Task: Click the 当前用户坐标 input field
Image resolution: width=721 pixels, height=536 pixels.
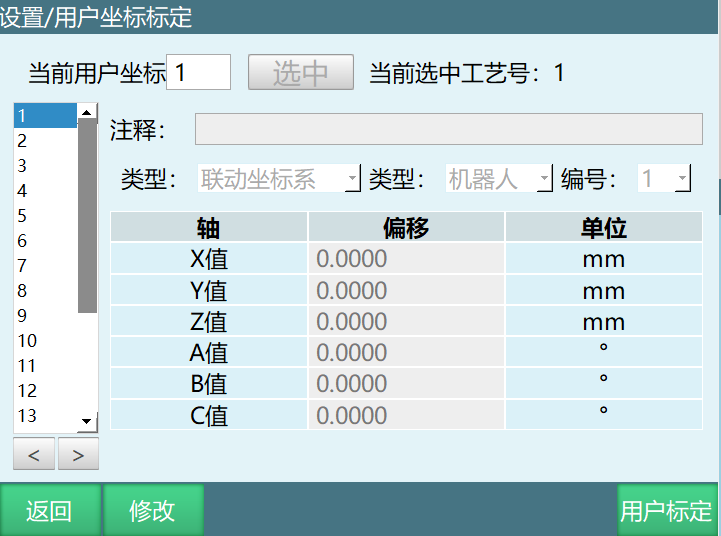Action: [x=198, y=73]
